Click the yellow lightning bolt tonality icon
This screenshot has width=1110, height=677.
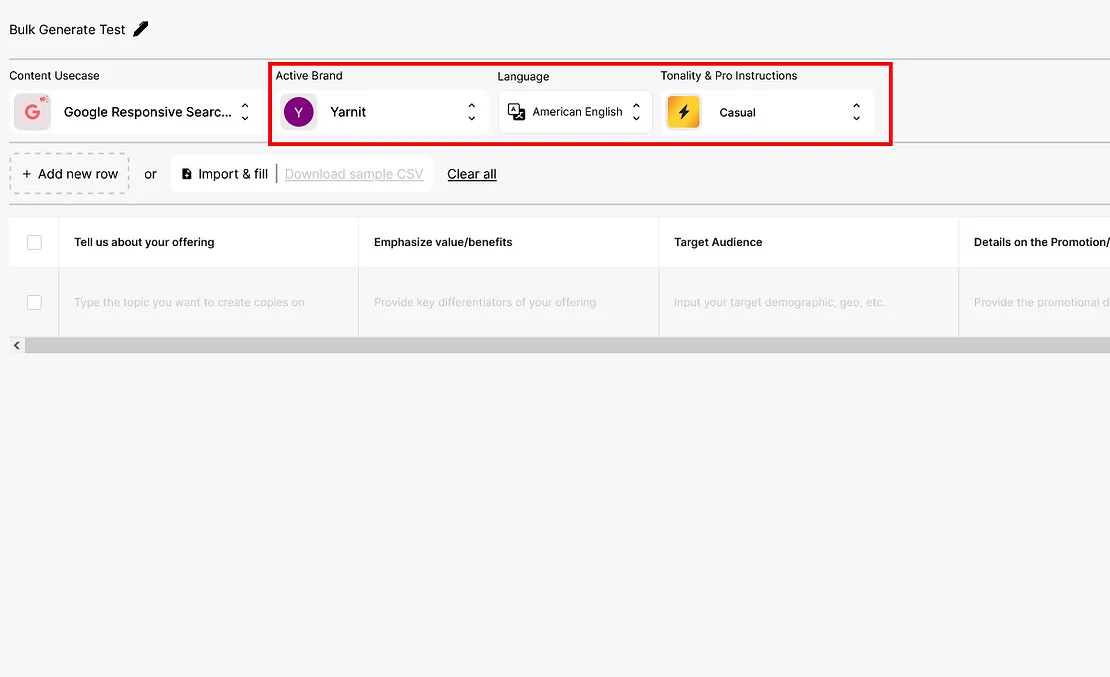tap(683, 112)
